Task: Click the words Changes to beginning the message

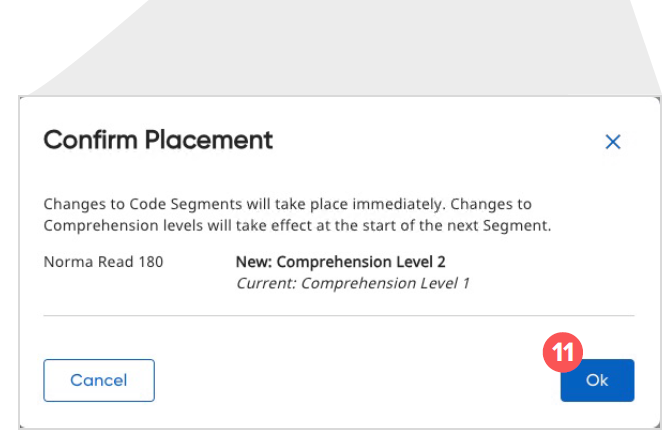Action: 80,204
